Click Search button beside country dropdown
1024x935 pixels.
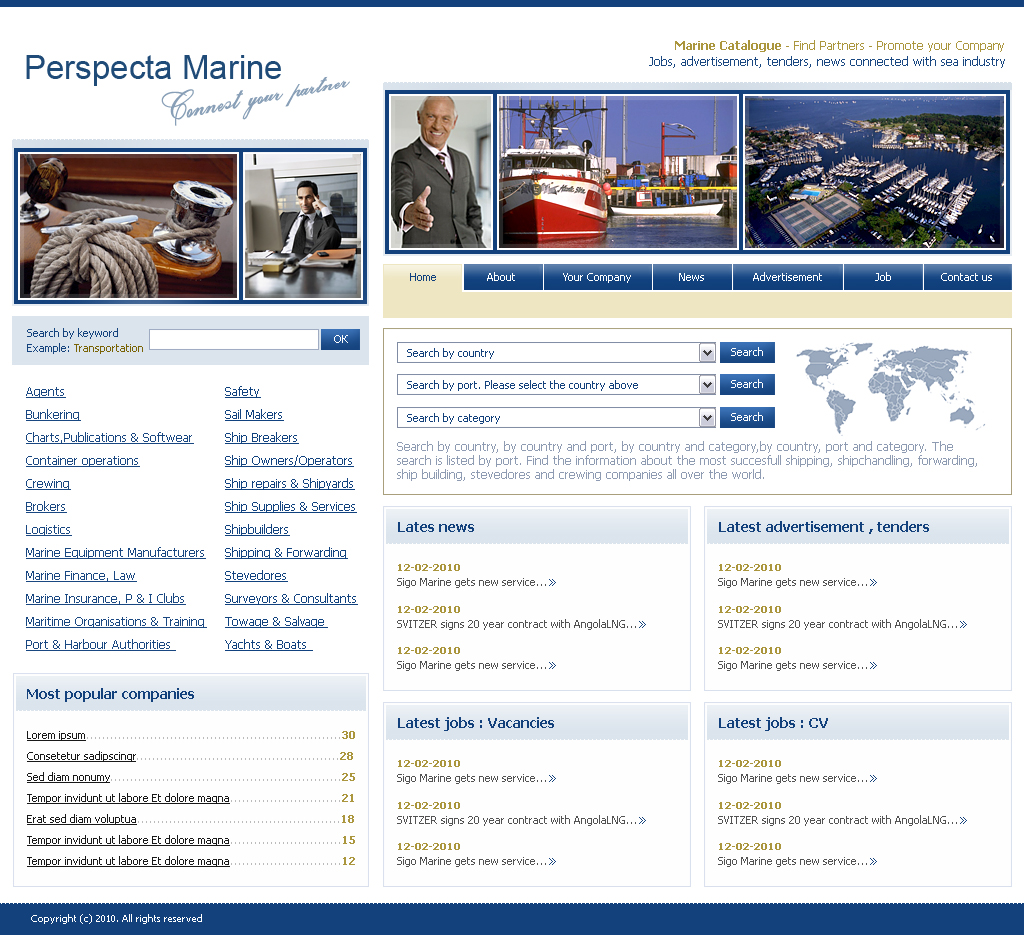coord(747,352)
